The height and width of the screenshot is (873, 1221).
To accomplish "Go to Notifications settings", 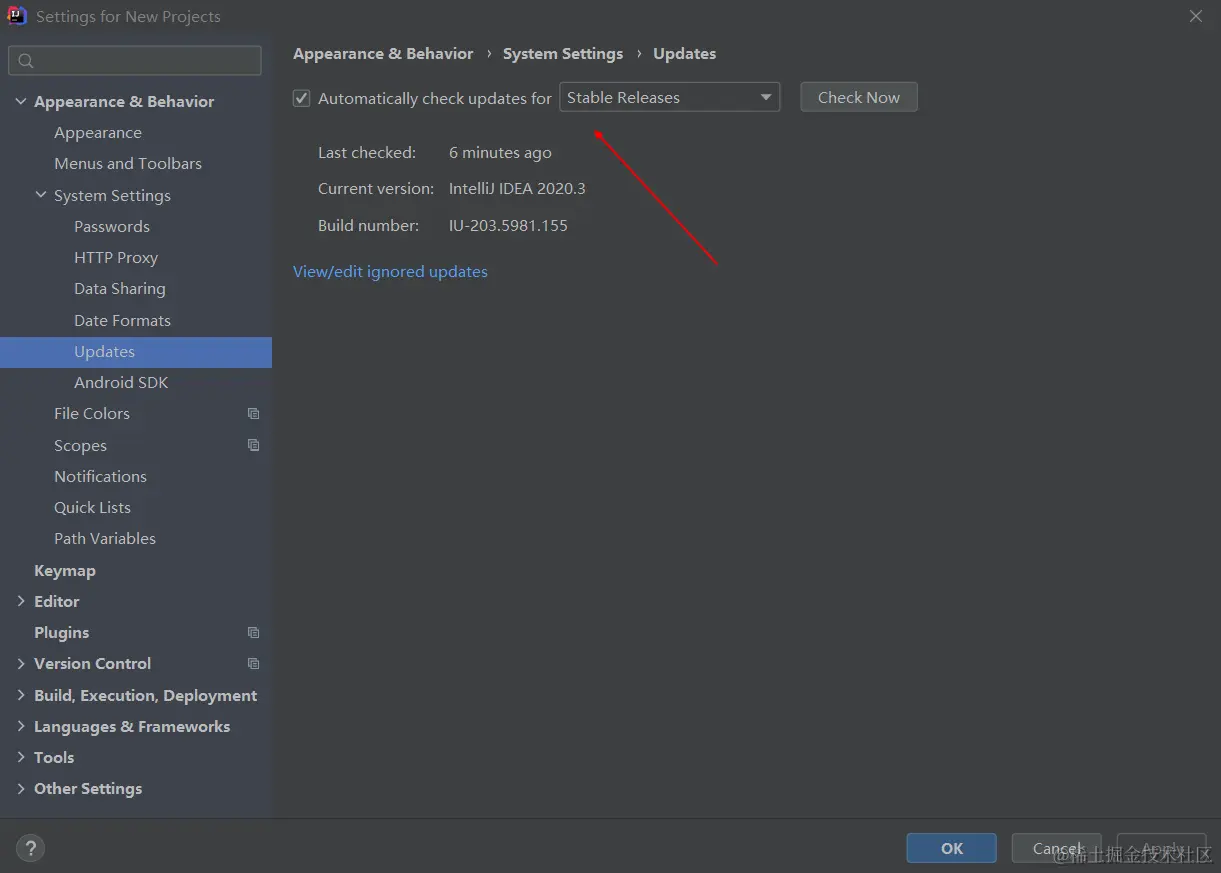I will tap(100, 476).
